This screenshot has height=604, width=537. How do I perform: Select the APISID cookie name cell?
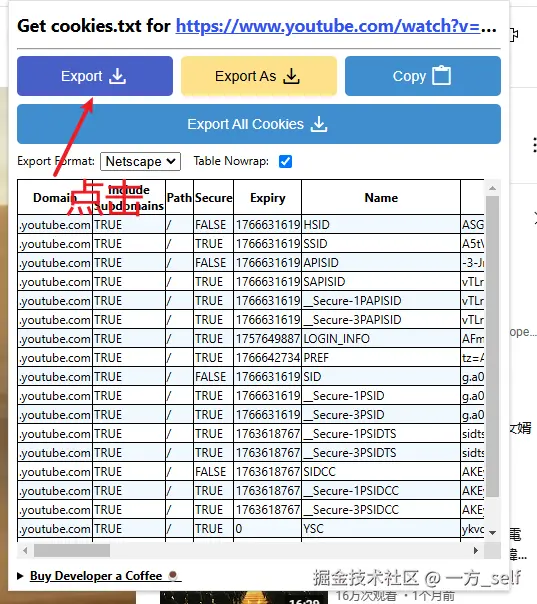pos(381,263)
